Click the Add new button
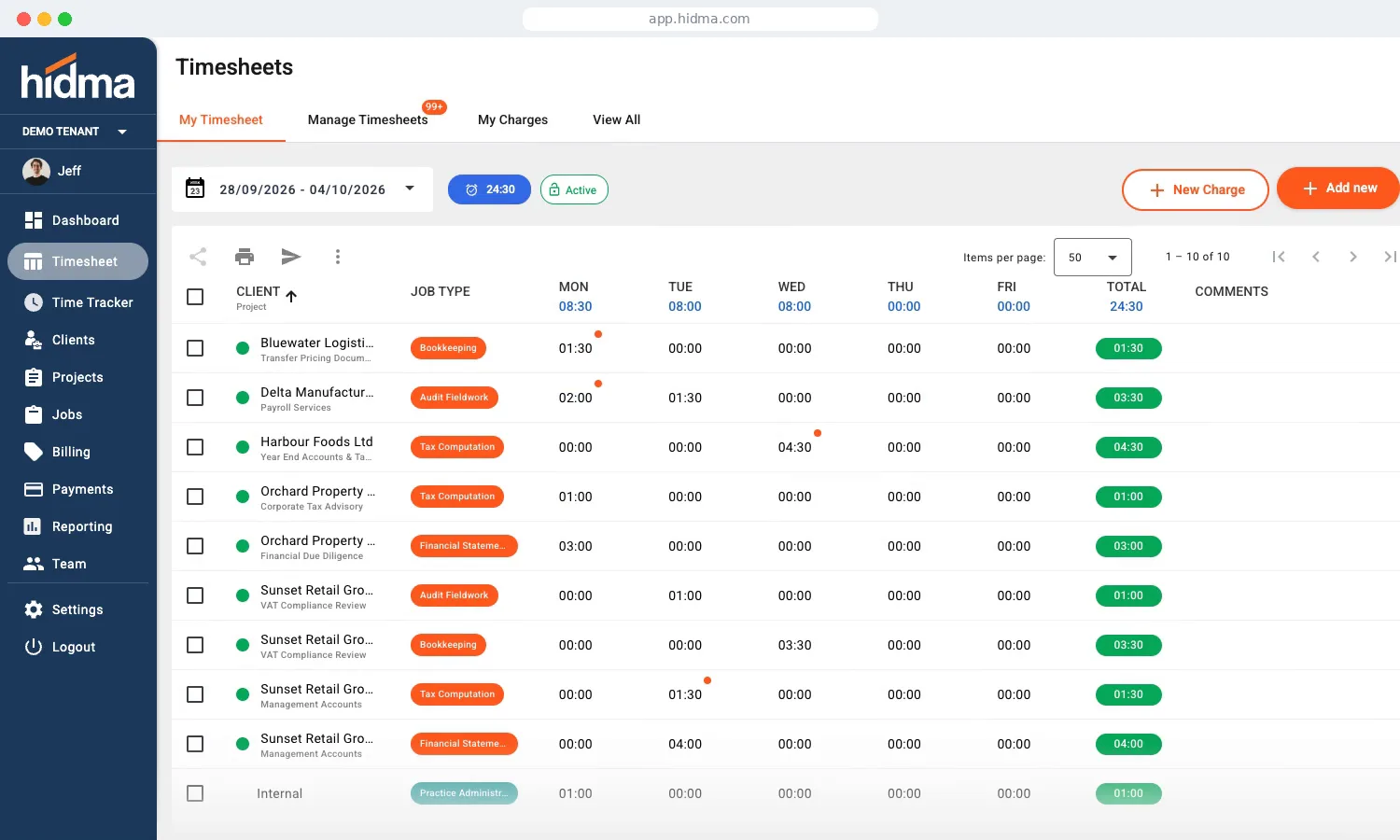This screenshot has width=1400, height=840. (x=1338, y=188)
